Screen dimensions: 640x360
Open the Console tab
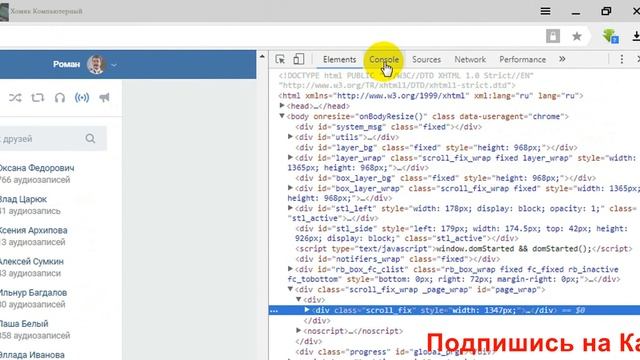pyautogui.click(x=384, y=60)
